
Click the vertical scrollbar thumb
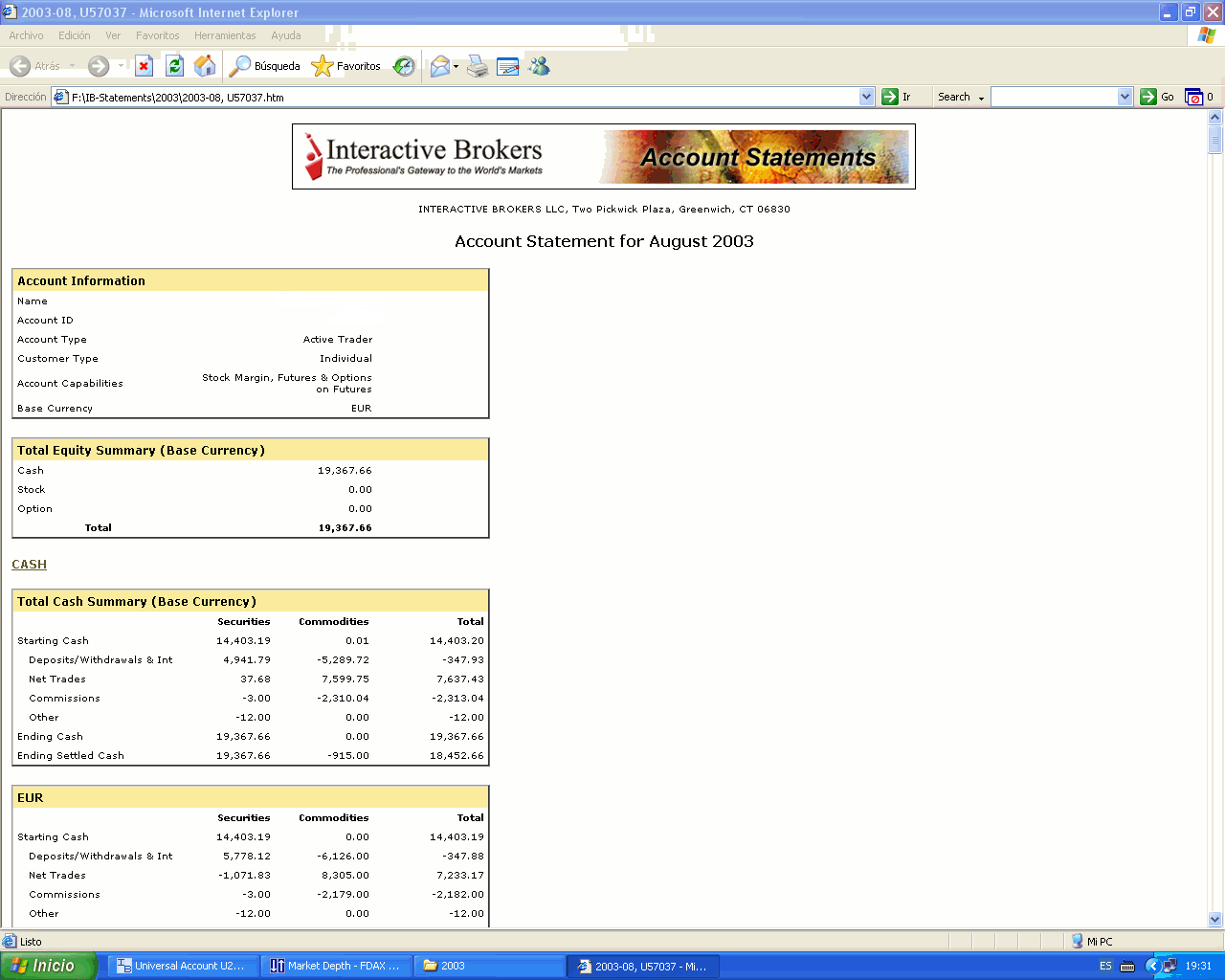[x=1215, y=140]
